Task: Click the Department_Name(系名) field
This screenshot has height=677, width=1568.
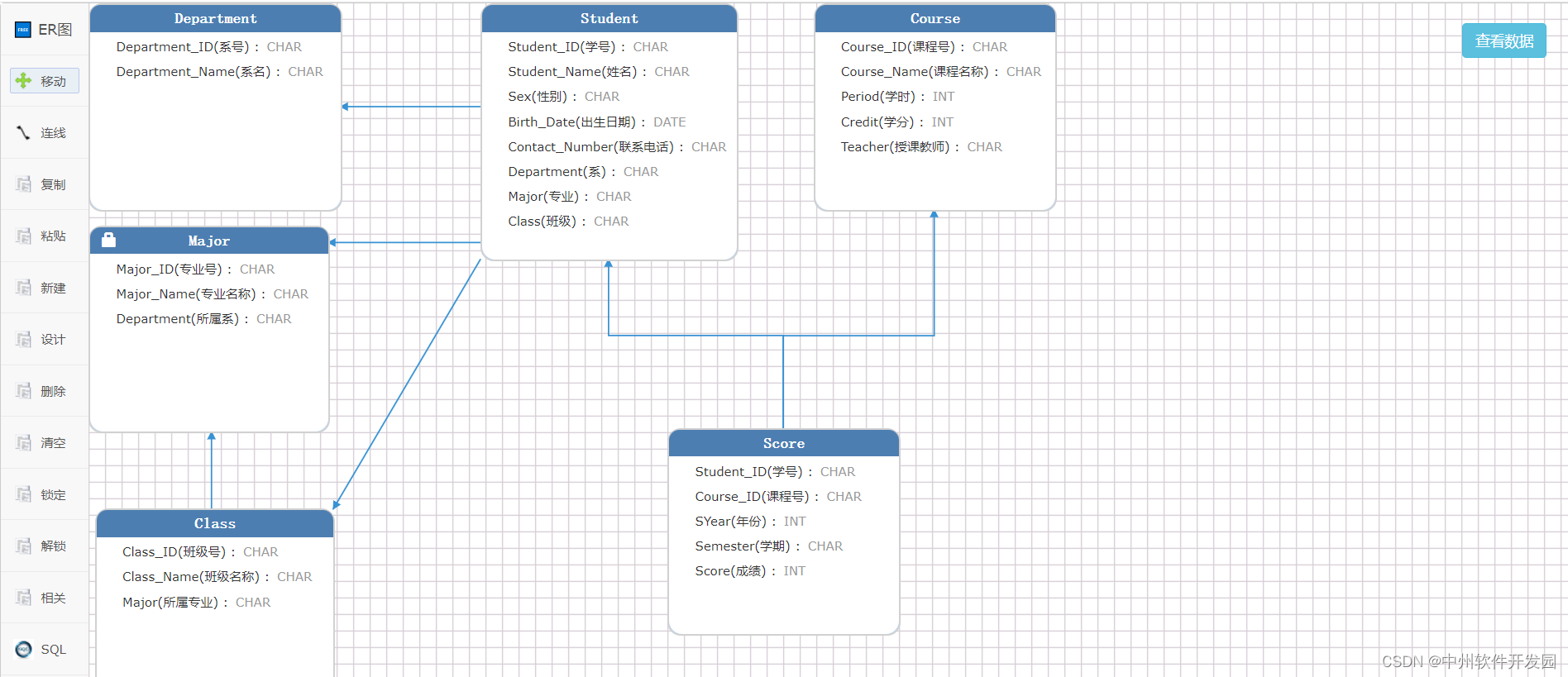Action: pyautogui.click(x=220, y=72)
